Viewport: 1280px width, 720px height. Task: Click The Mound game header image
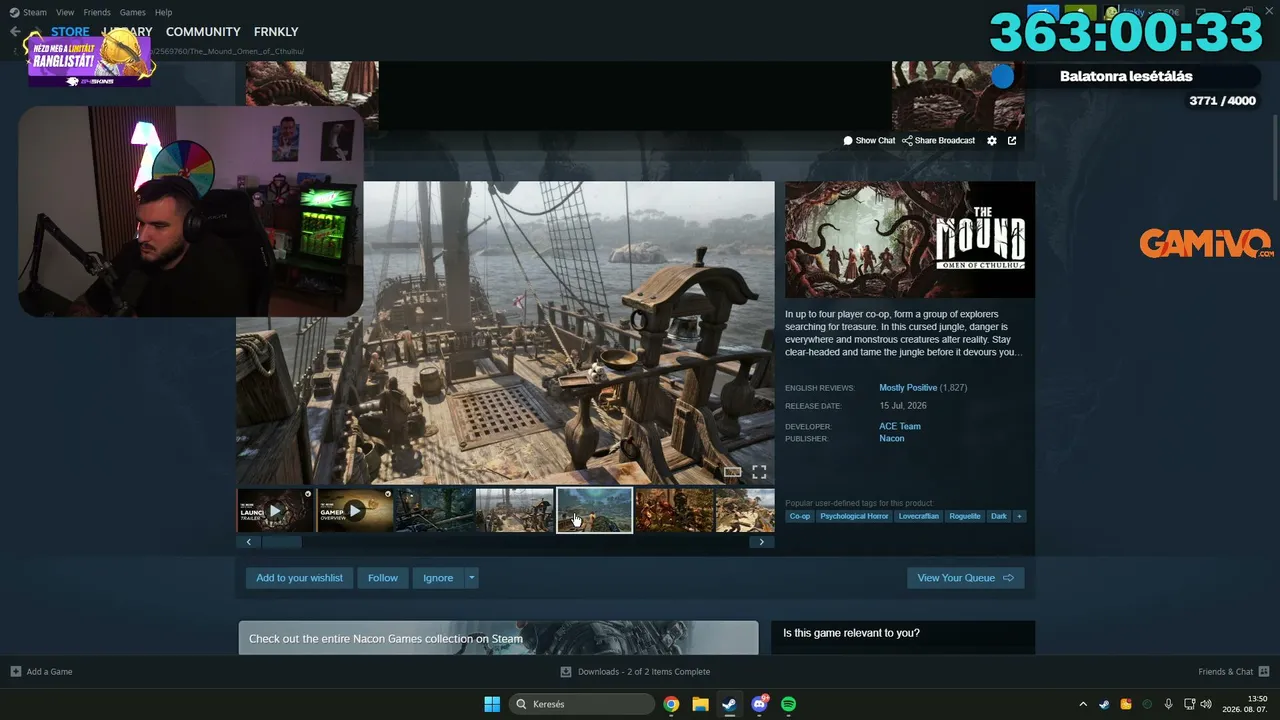click(910, 240)
